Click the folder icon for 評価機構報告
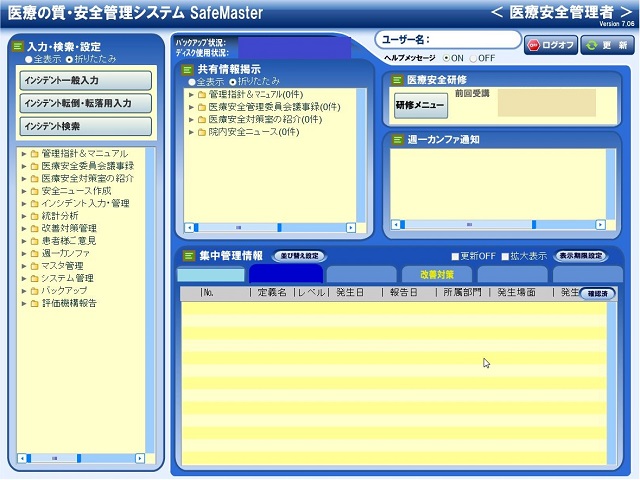 click(35, 304)
